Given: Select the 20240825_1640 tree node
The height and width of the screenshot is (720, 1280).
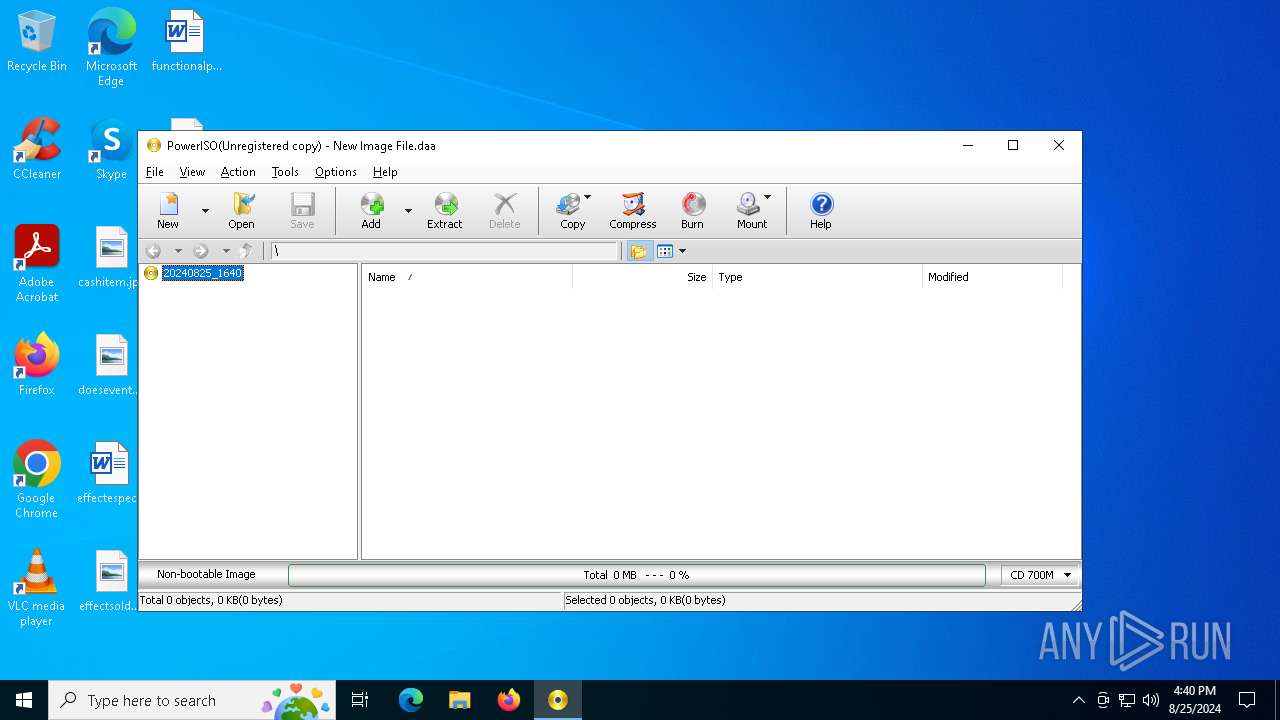Looking at the screenshot, I should pos(202,273).
